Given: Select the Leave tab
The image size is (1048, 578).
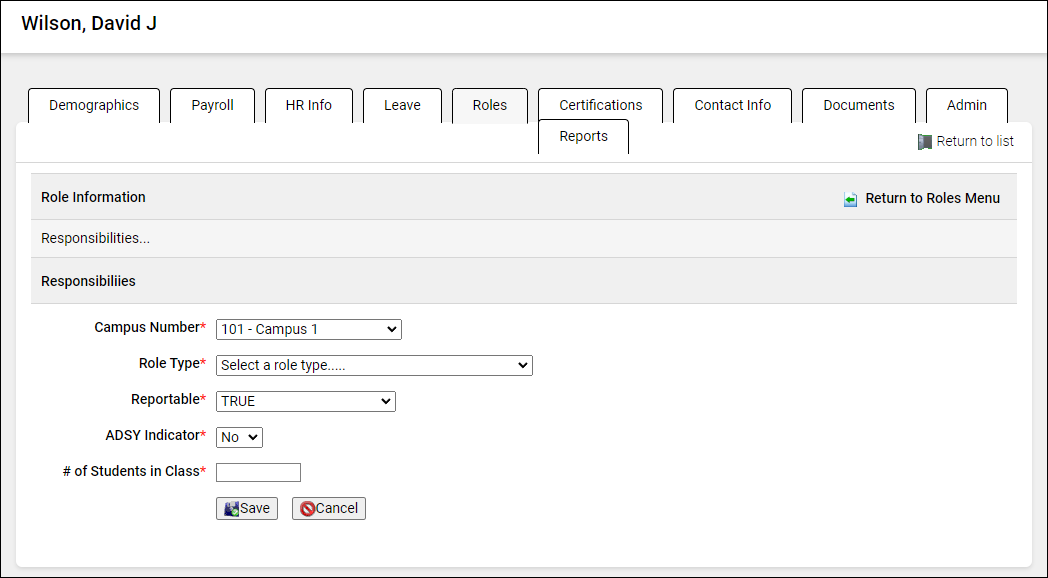Looking at the screenshot, I should coord(402,105).
